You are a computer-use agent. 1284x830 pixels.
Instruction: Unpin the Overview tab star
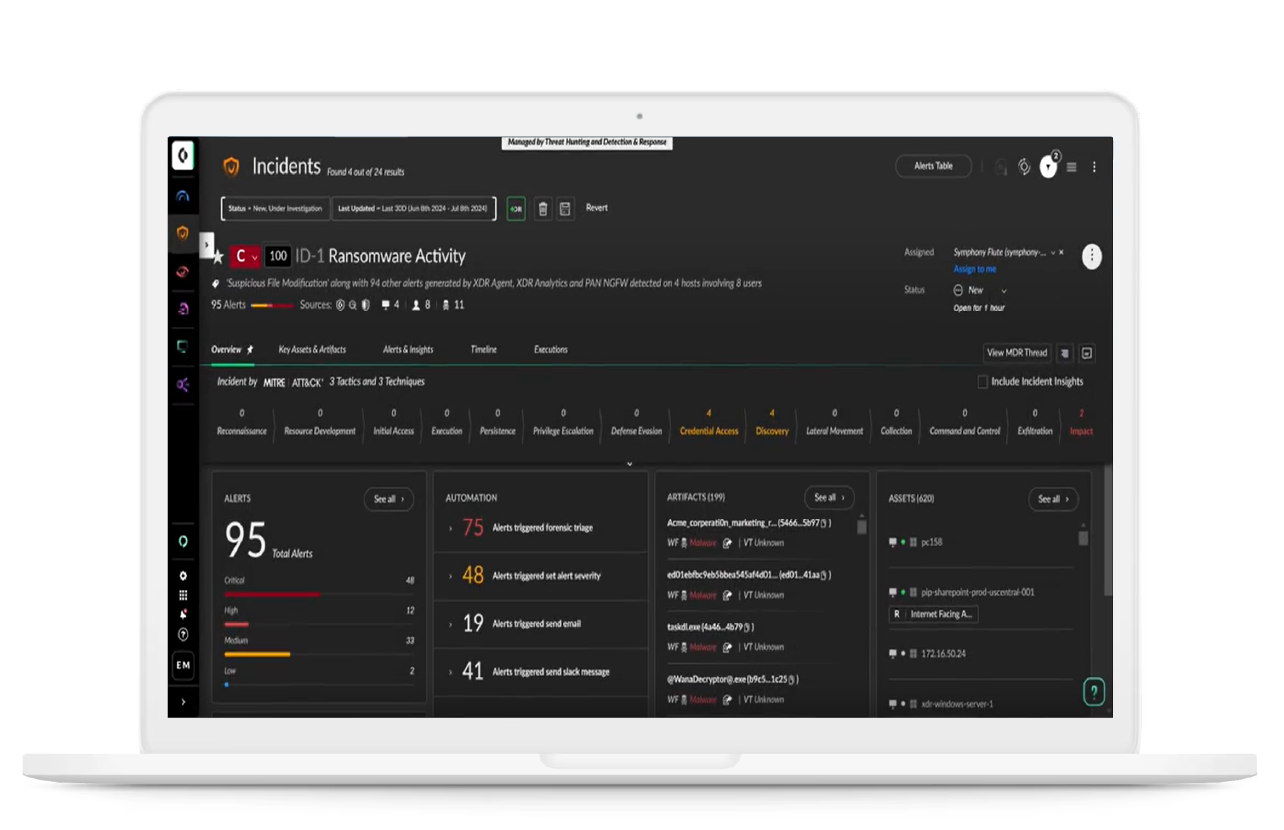(249, 349)
